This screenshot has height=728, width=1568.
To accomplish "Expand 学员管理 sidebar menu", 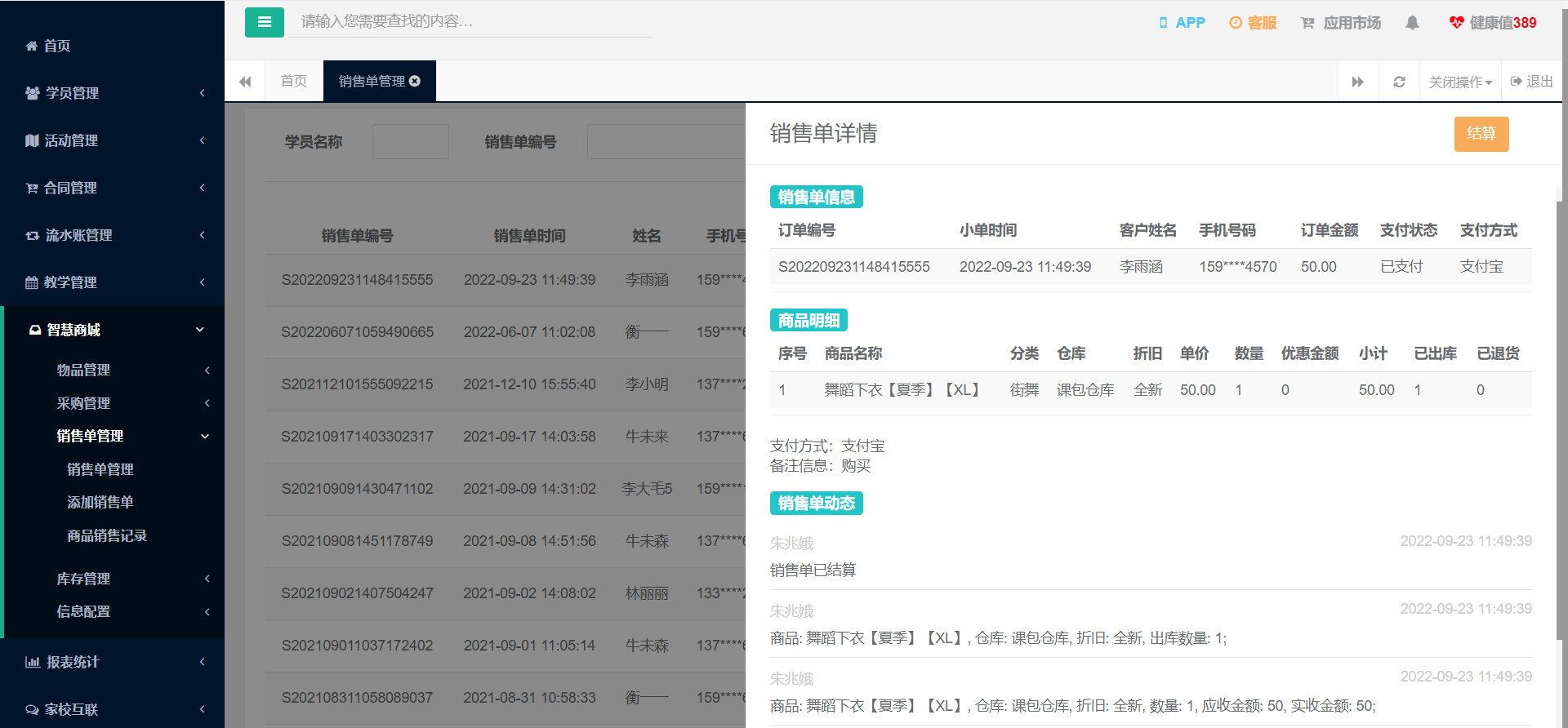I will pyautogui.click(x=112, y=93).
